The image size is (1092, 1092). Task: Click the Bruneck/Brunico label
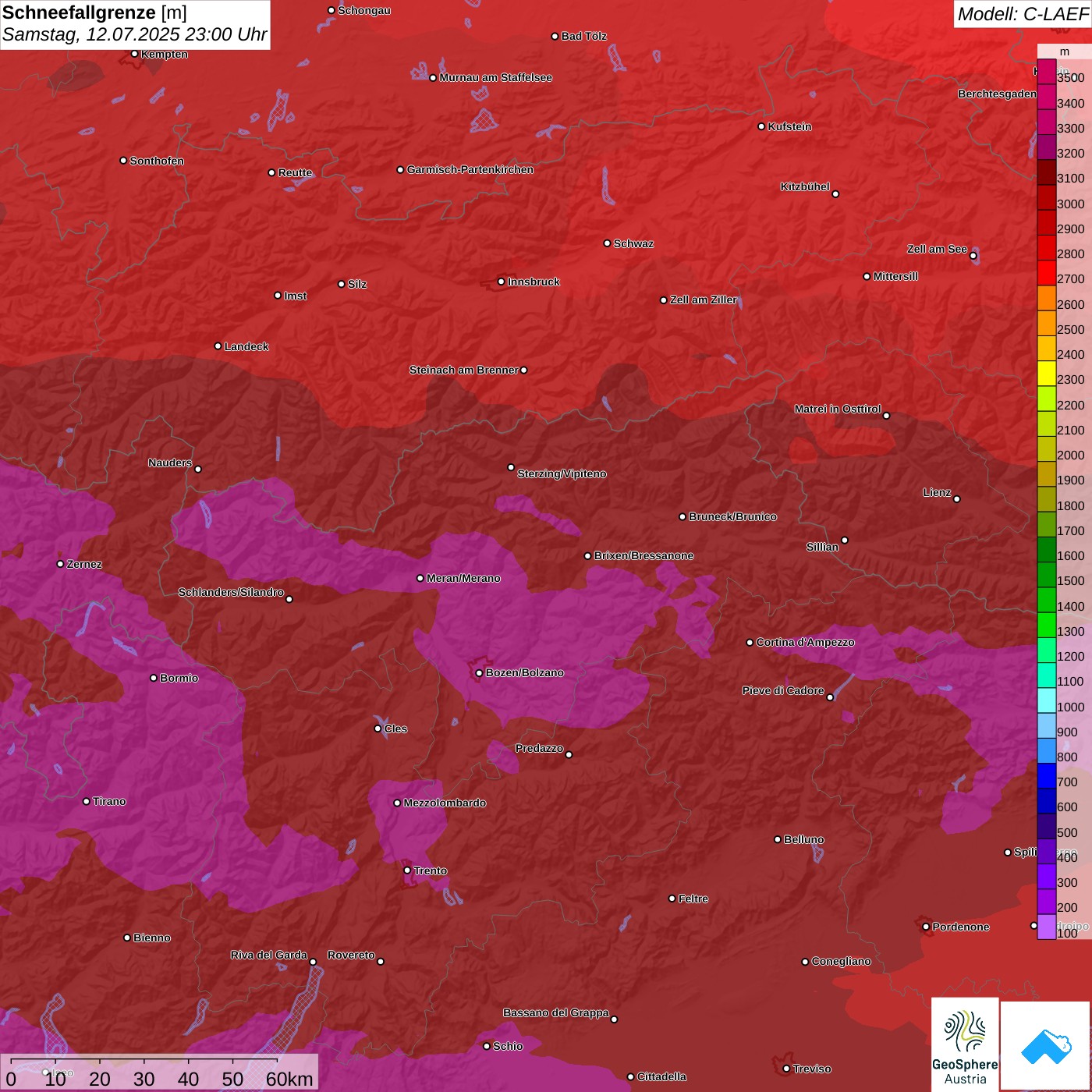(732, 516)
